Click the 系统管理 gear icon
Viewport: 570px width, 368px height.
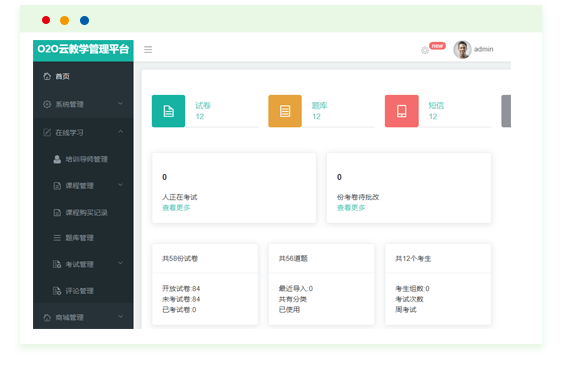coord(47,104)
